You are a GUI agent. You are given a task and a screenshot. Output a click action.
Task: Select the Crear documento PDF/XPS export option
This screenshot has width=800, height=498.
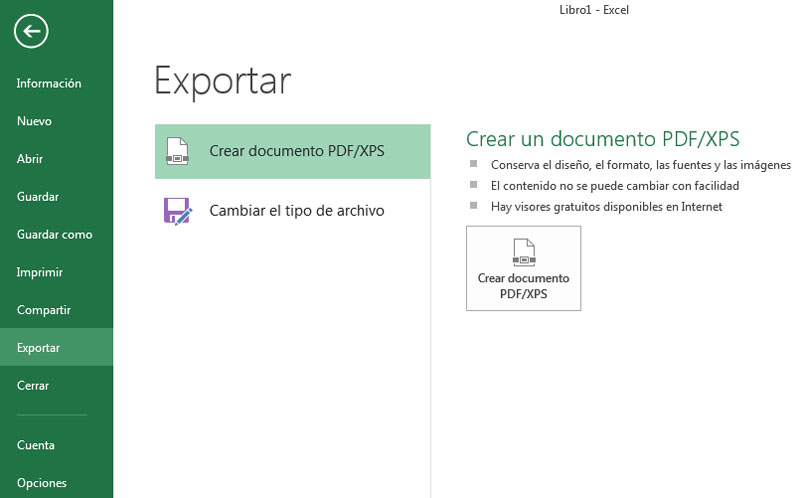coord(292,152)
